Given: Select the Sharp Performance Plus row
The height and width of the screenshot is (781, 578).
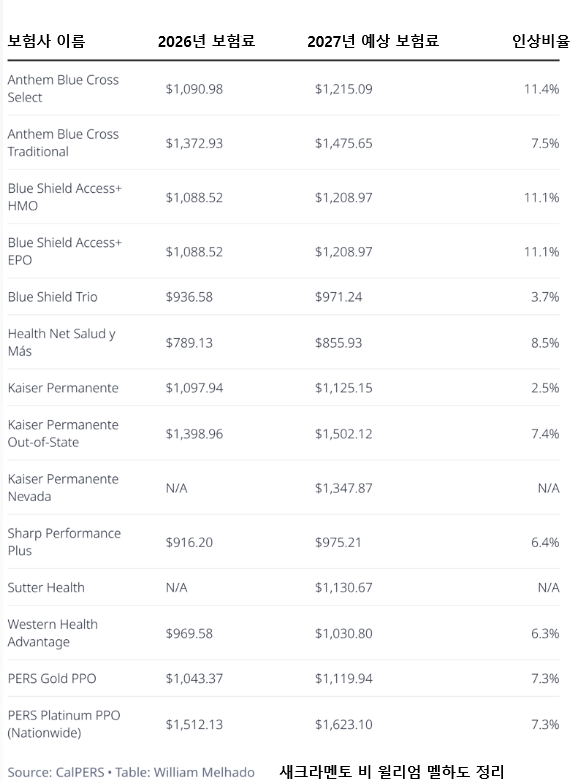Looking at the screenshot, I should [x=284, y=542].
